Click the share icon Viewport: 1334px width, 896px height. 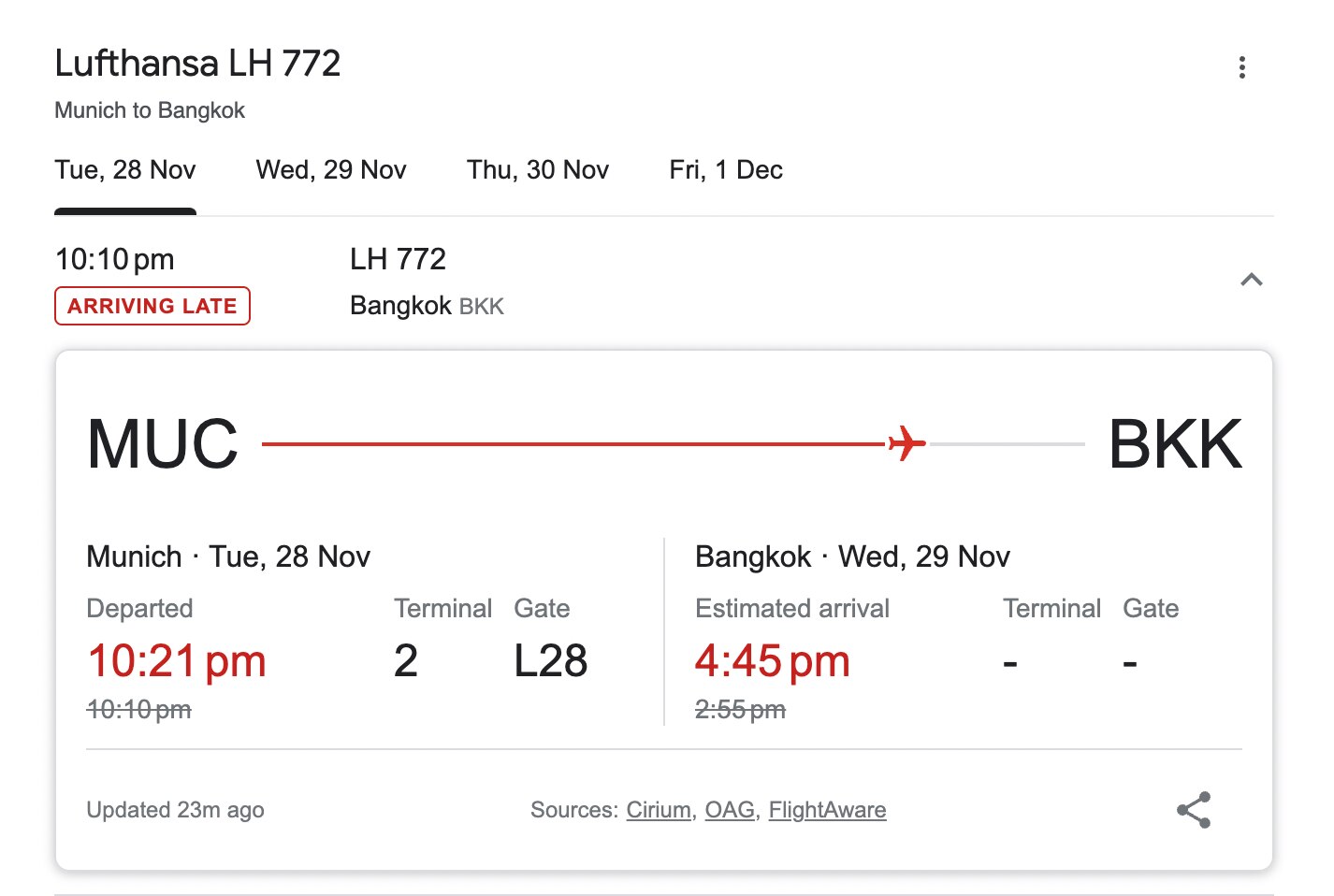[x=1194, y=810]
